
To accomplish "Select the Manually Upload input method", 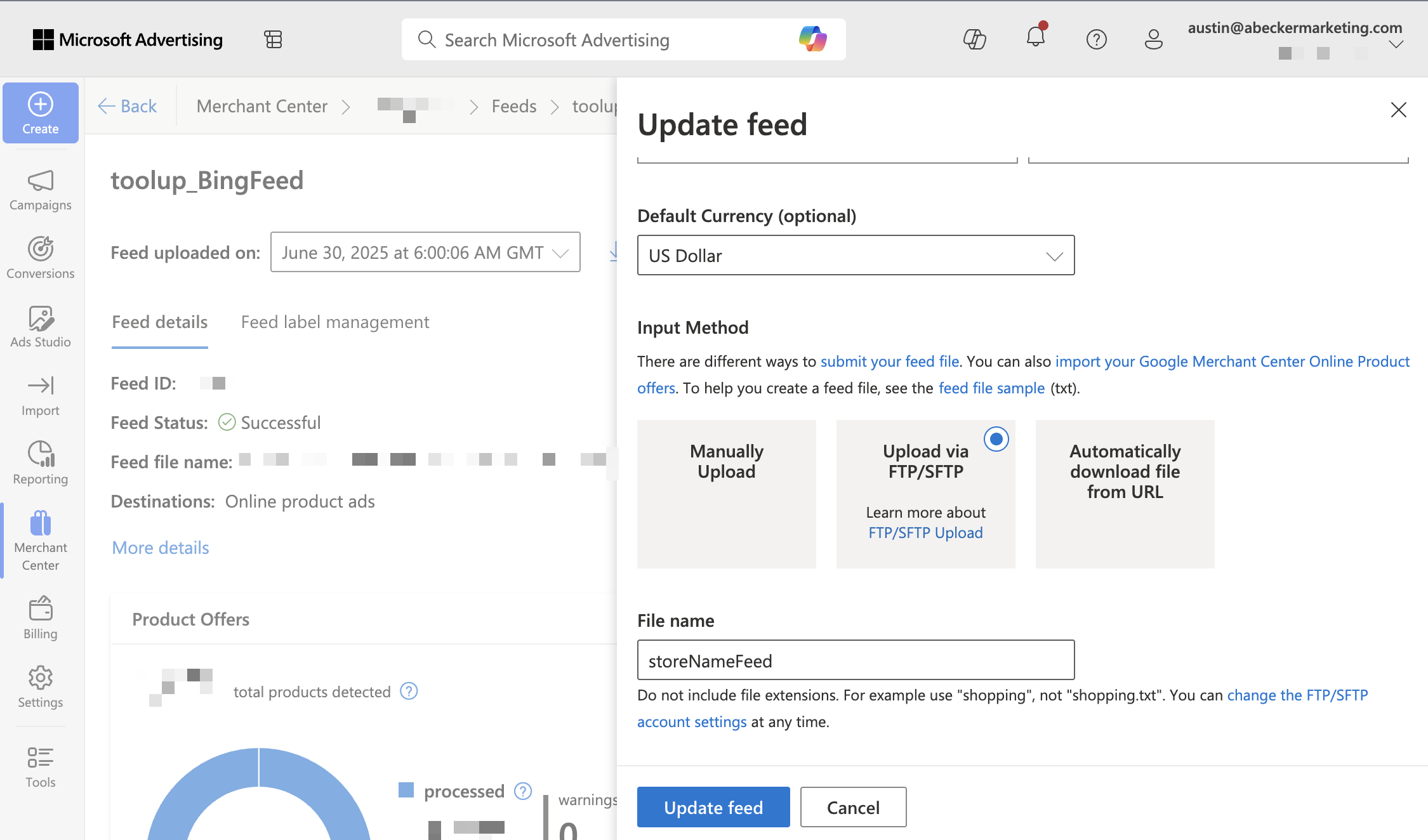I will pyautogui.click(x=727, y=494).
